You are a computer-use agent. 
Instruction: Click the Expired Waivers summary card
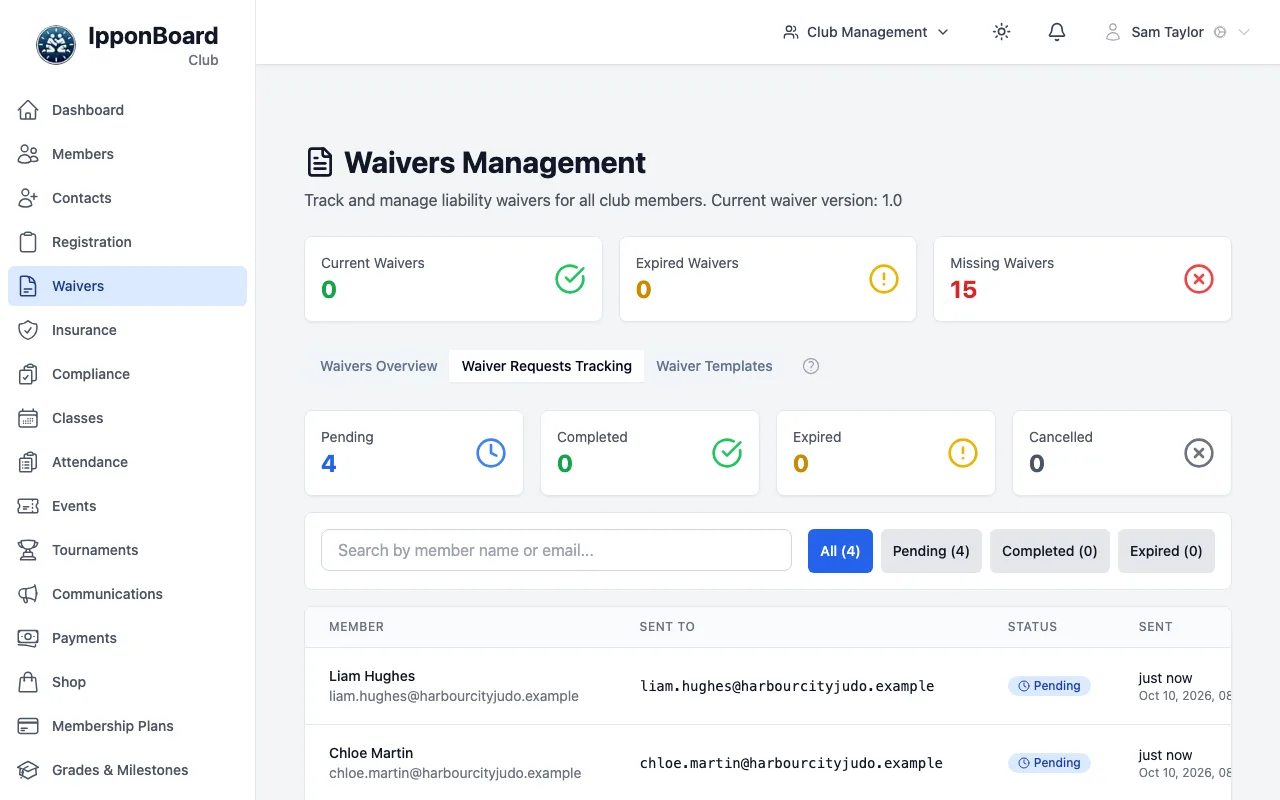click(768, 279)
